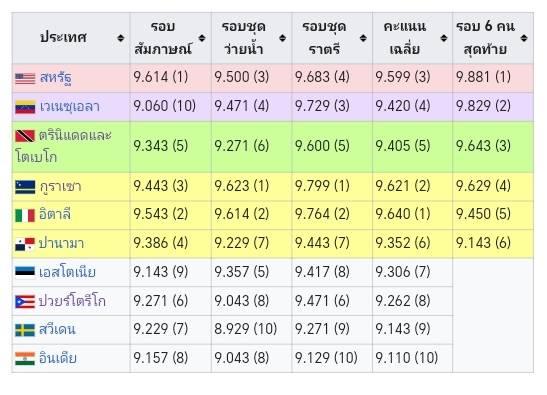Click the Sweden flag icon

(25, 330)
